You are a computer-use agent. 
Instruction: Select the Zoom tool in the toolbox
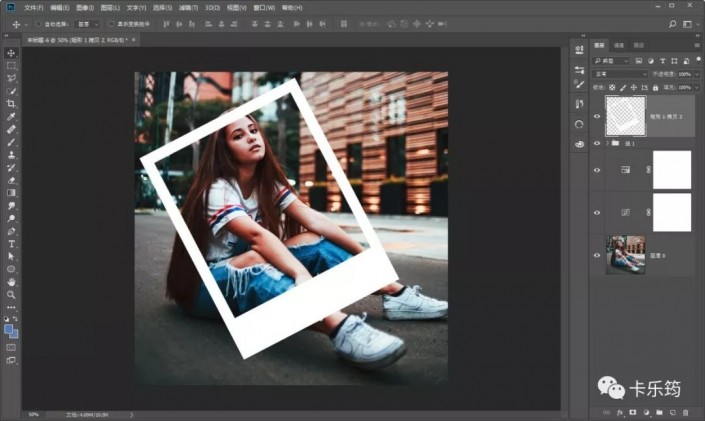point(11,295)
